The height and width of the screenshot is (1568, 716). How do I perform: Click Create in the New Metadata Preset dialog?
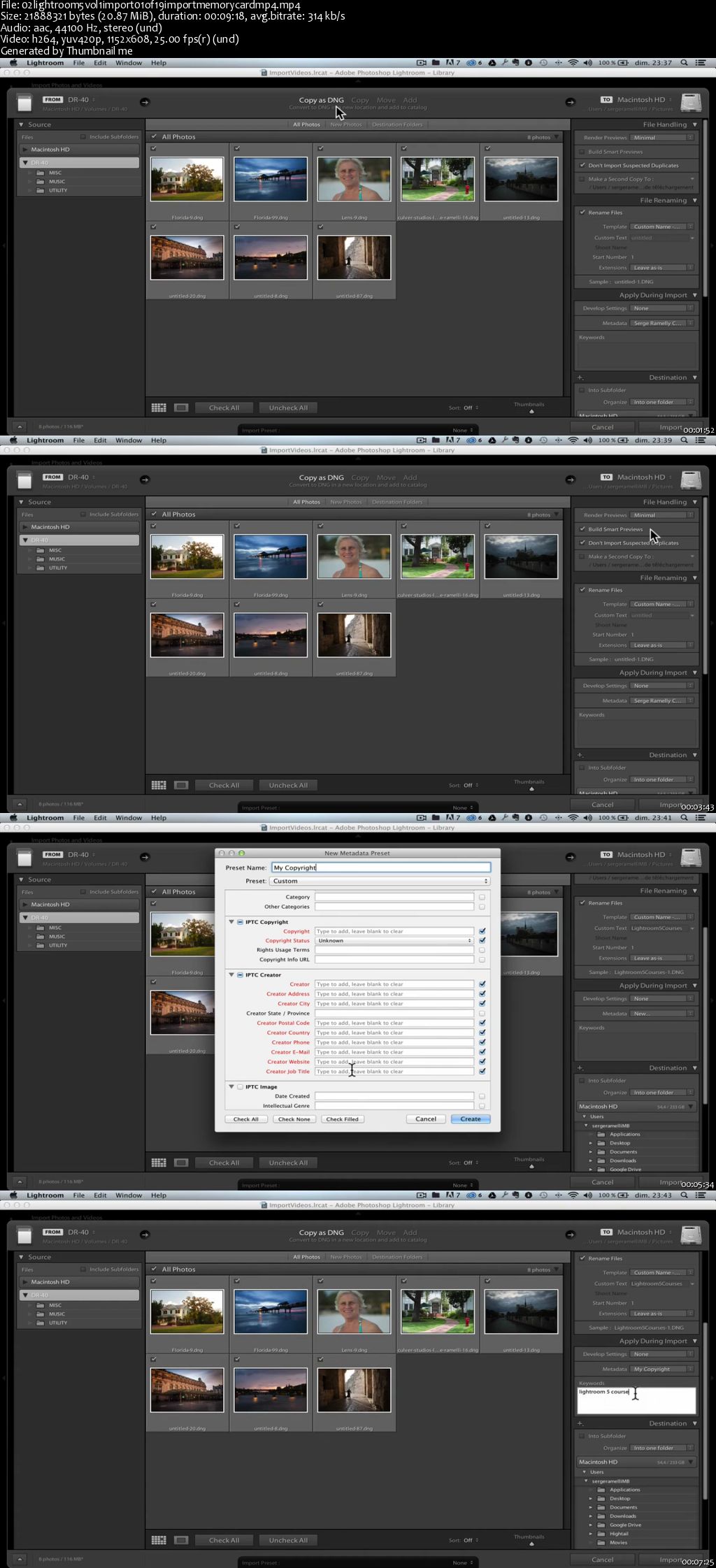[x=471, y=1119]
